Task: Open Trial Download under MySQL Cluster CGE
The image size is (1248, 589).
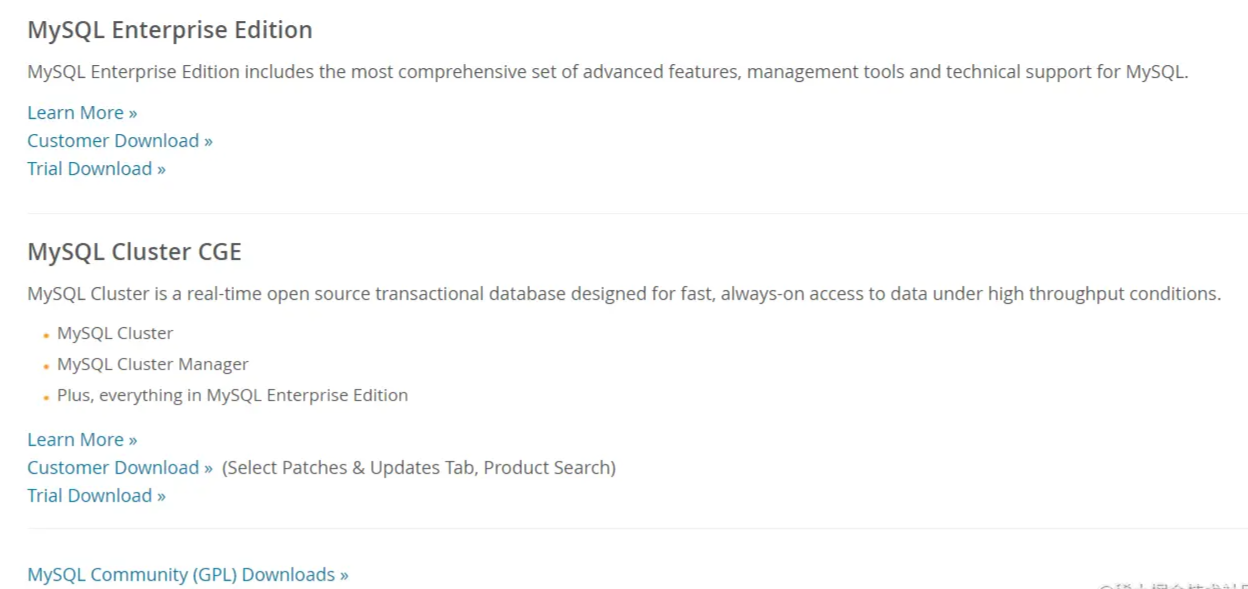Action: pyautogui.click(x=96, y=496)
